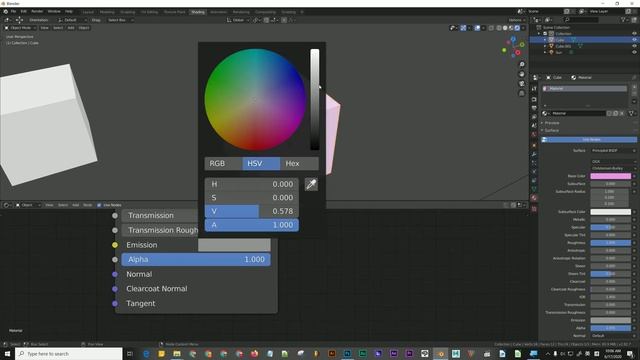
Task: Click the blue Z axis gizmo ball
Action: (x=513, y=39)
